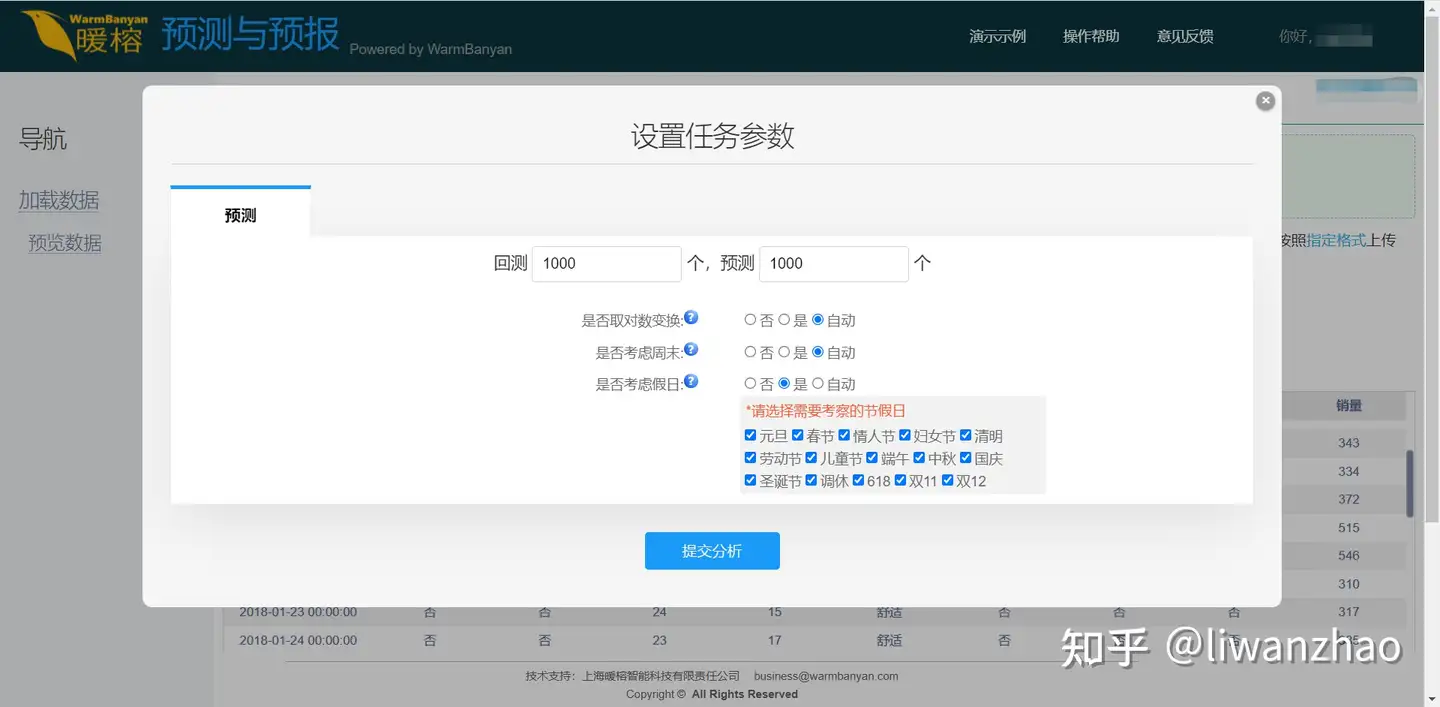Click the 销量 value 334
1440x707 pixels.
click(1349, 471)
